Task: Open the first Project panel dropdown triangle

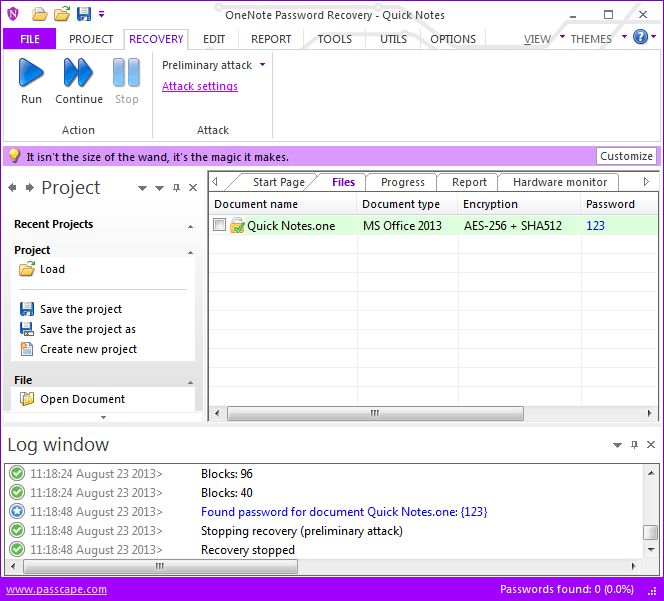Action: pos(142,188)
